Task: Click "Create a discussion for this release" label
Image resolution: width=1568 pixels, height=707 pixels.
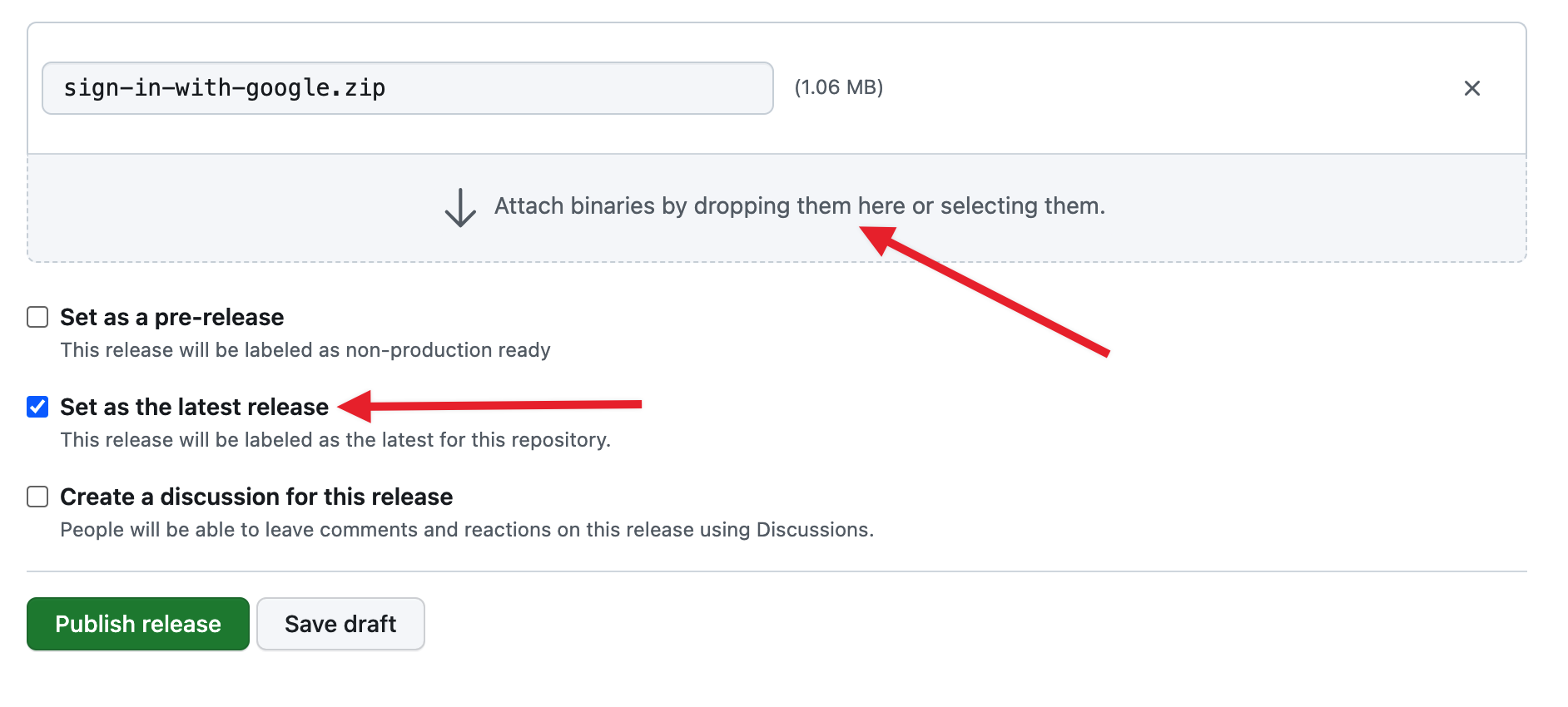Action: point(256,497)
